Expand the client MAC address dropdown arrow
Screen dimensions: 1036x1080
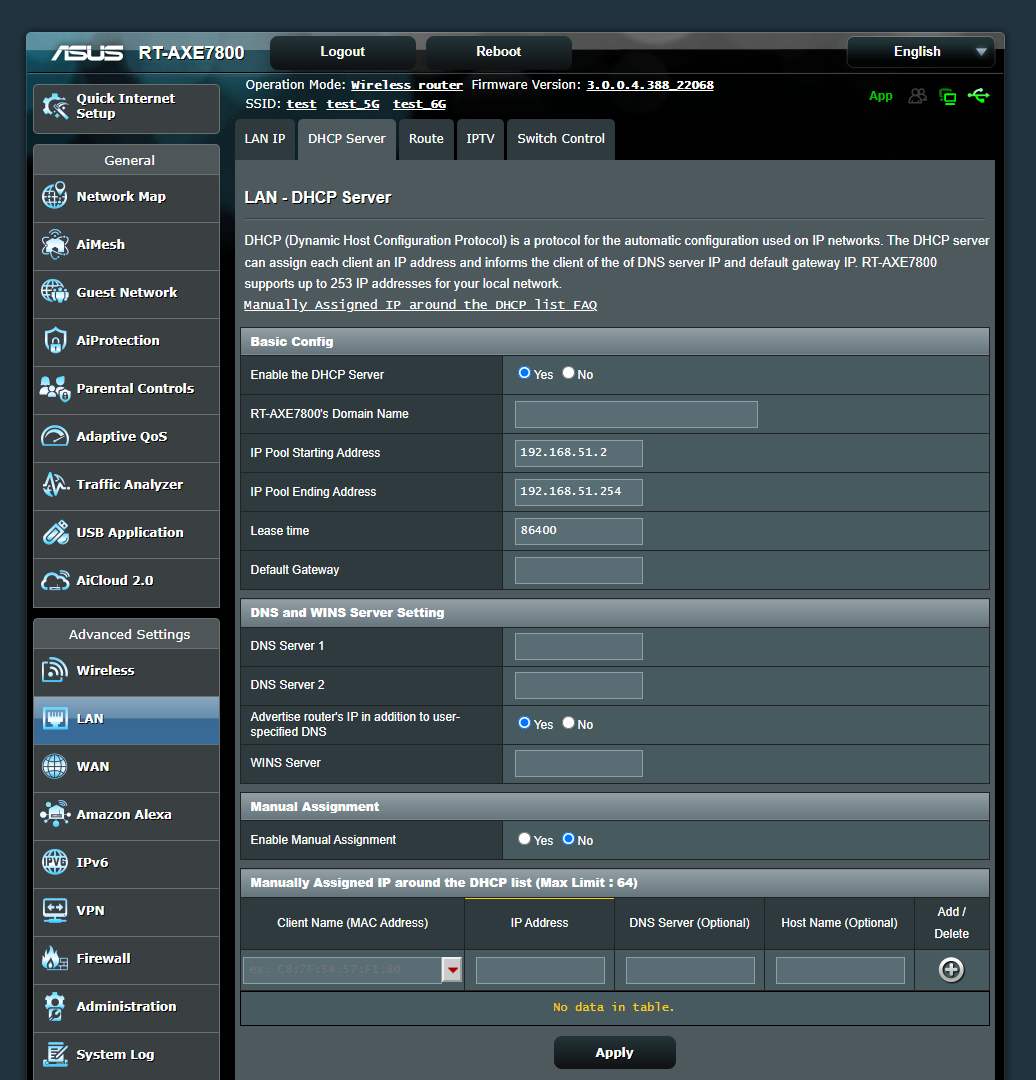[452, 970]
